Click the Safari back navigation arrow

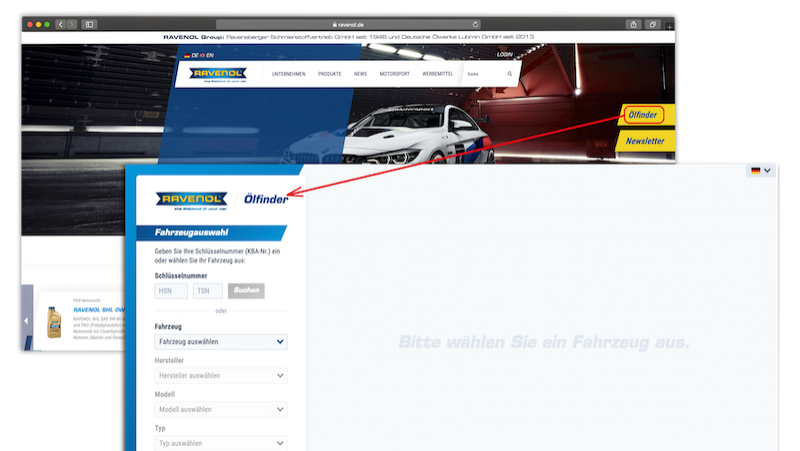(x=60, y=24)
